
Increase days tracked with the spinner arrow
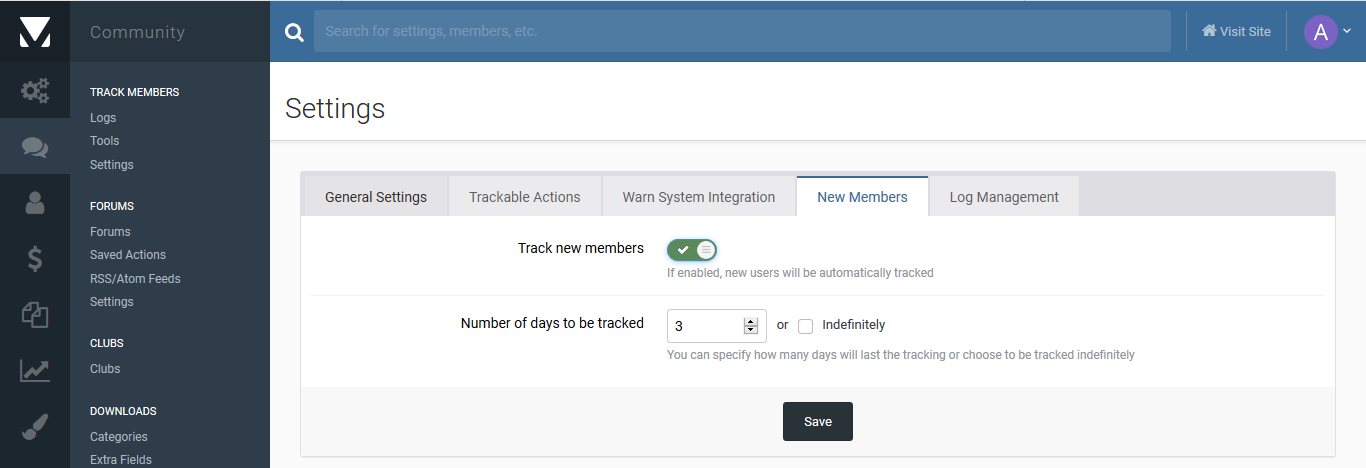coord(751,321)
